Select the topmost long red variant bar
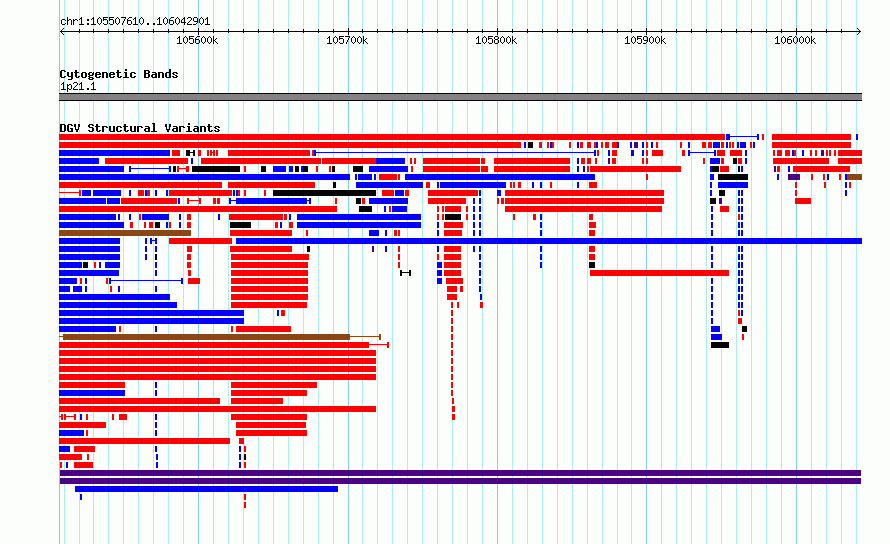Image resolution: width=890 pixels, height=544 pixels. tap(392, 137)
